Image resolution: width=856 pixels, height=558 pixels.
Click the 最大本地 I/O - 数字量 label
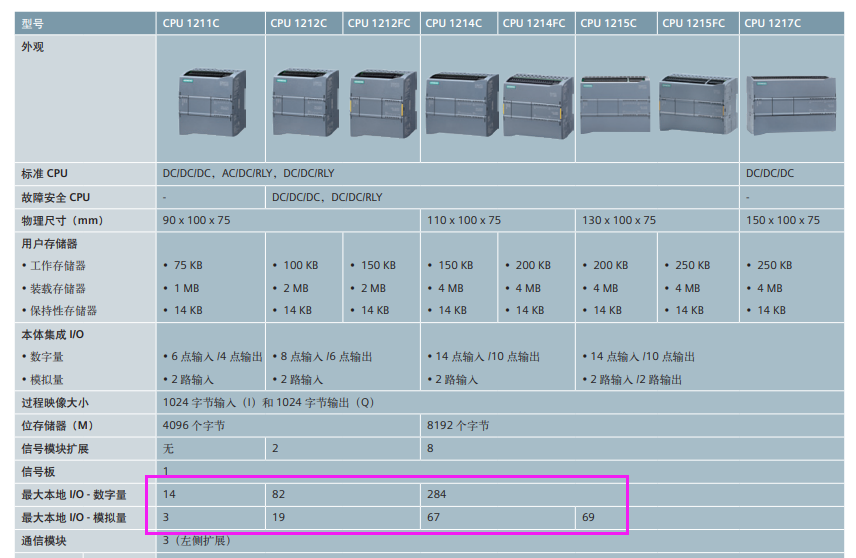[74, 495]
